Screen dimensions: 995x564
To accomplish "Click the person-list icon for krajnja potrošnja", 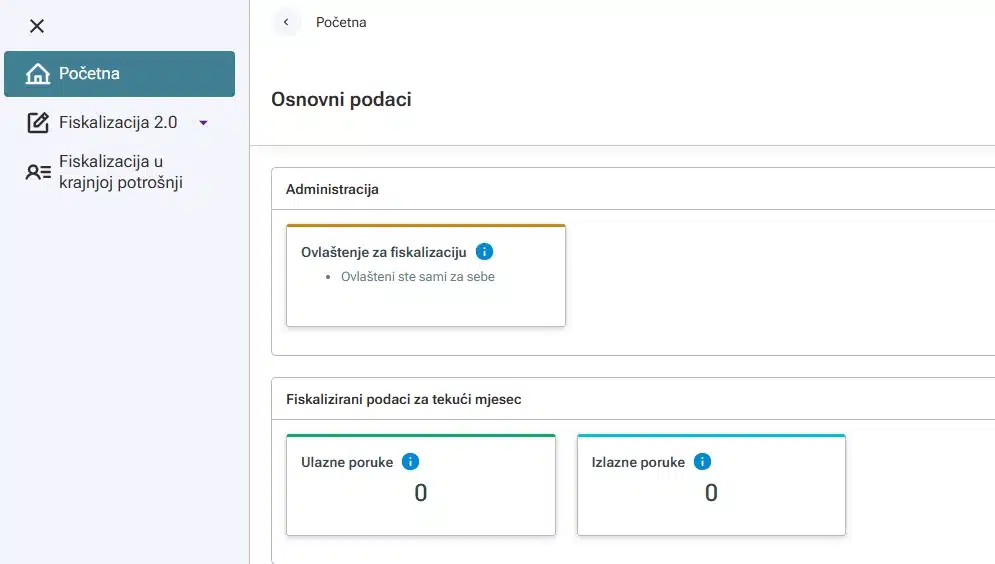I will click(37, 172).
